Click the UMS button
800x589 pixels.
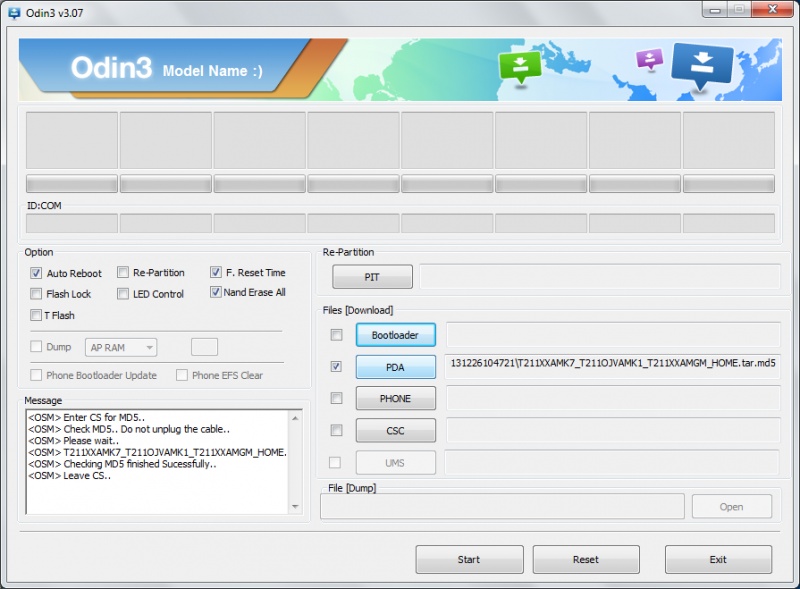point(395,462)
